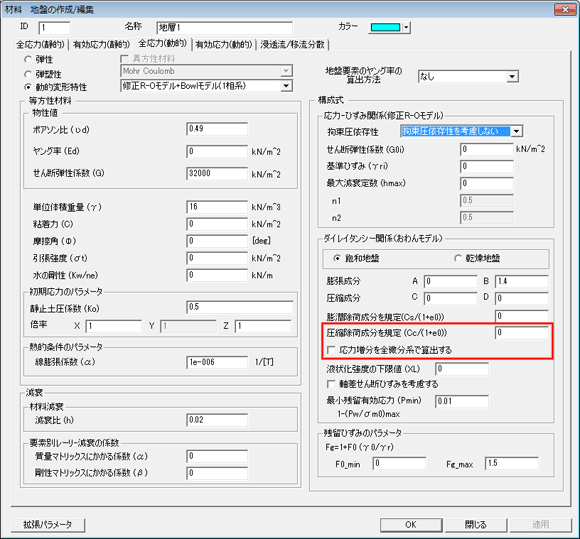The height and width of the screenshot is (539, 580).
Task: Select the 弾塑性 radio option
Action: click(x=28, y=74)
